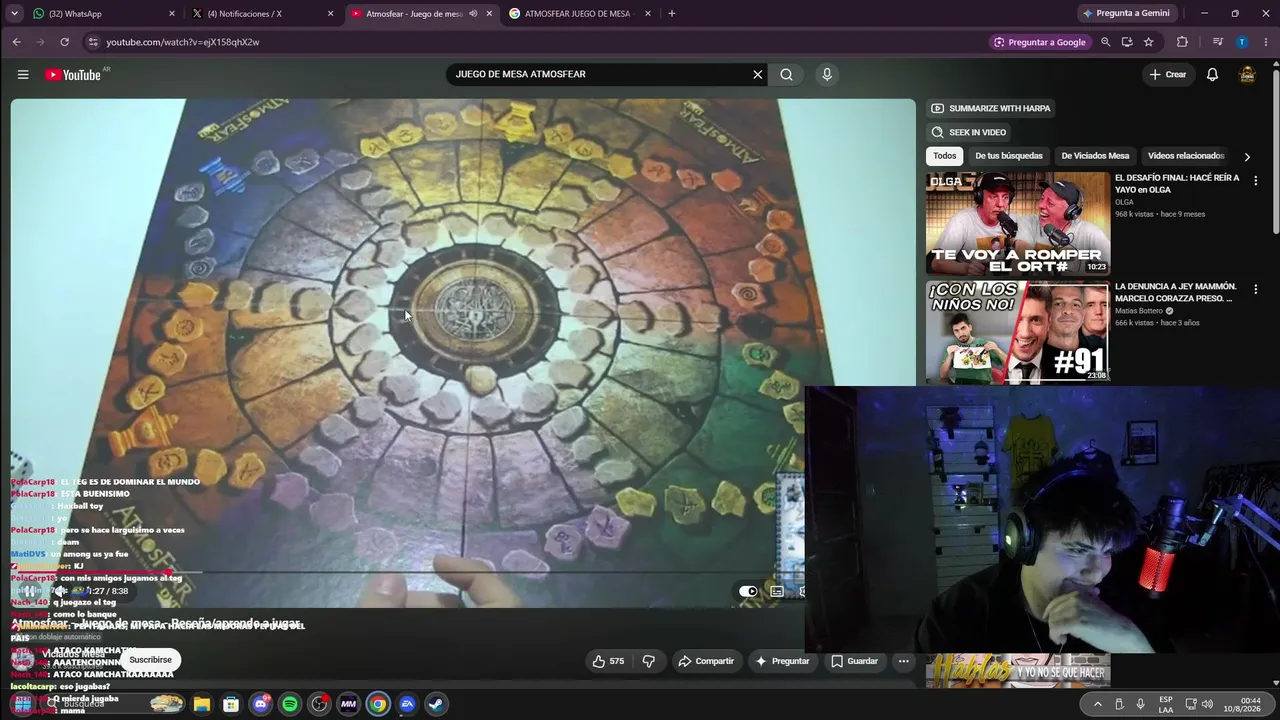1280x720 pixels.
Task: Switch to the WhatsApp browser tab
Action: pyautogui.click(x=104, y=14)
